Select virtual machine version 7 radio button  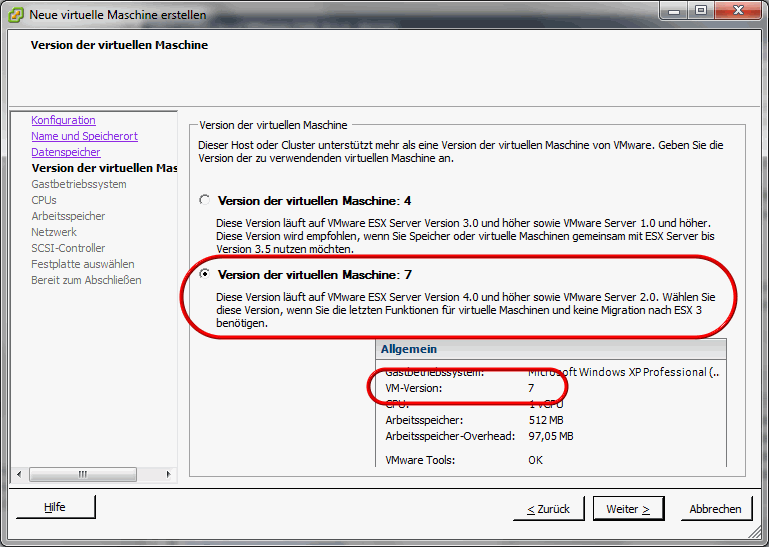click(x=205, y=274)
